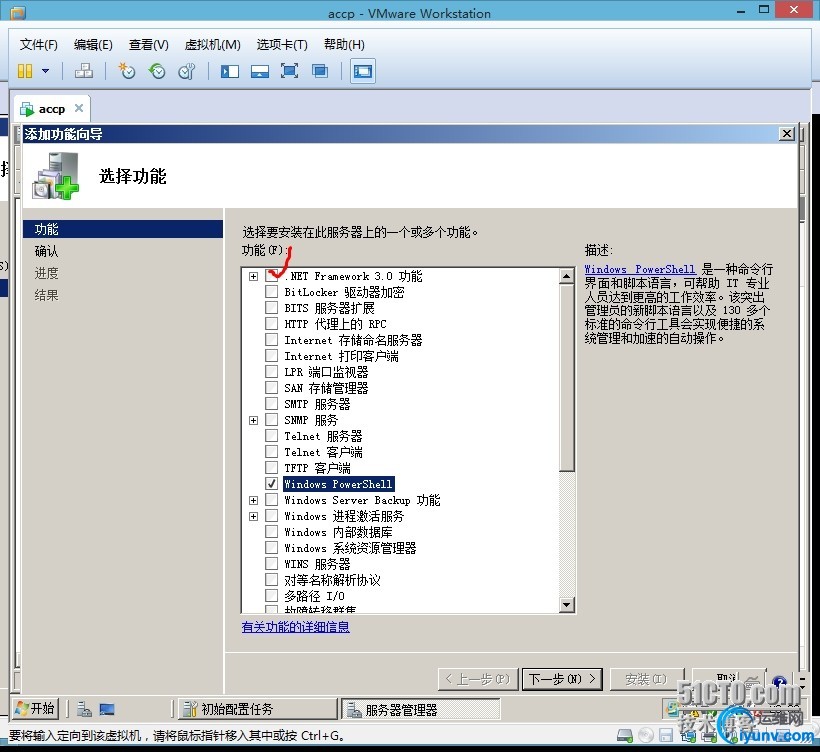Check the WINS 服务器 checkbox
820x752 pixels.
point(271,564)
